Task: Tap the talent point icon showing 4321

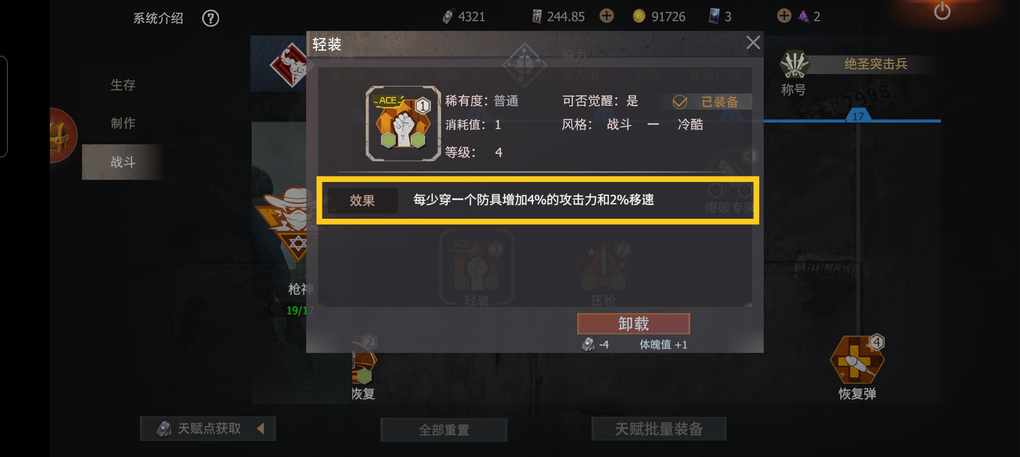Action: (448, 17)
